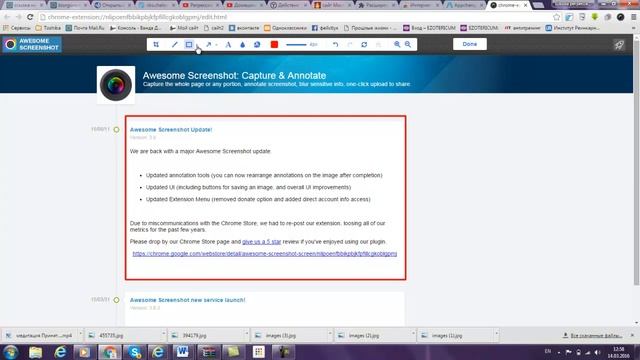640x360 pixels.
Task: Zoom in on the screenshot
Action: click(397, 44)
